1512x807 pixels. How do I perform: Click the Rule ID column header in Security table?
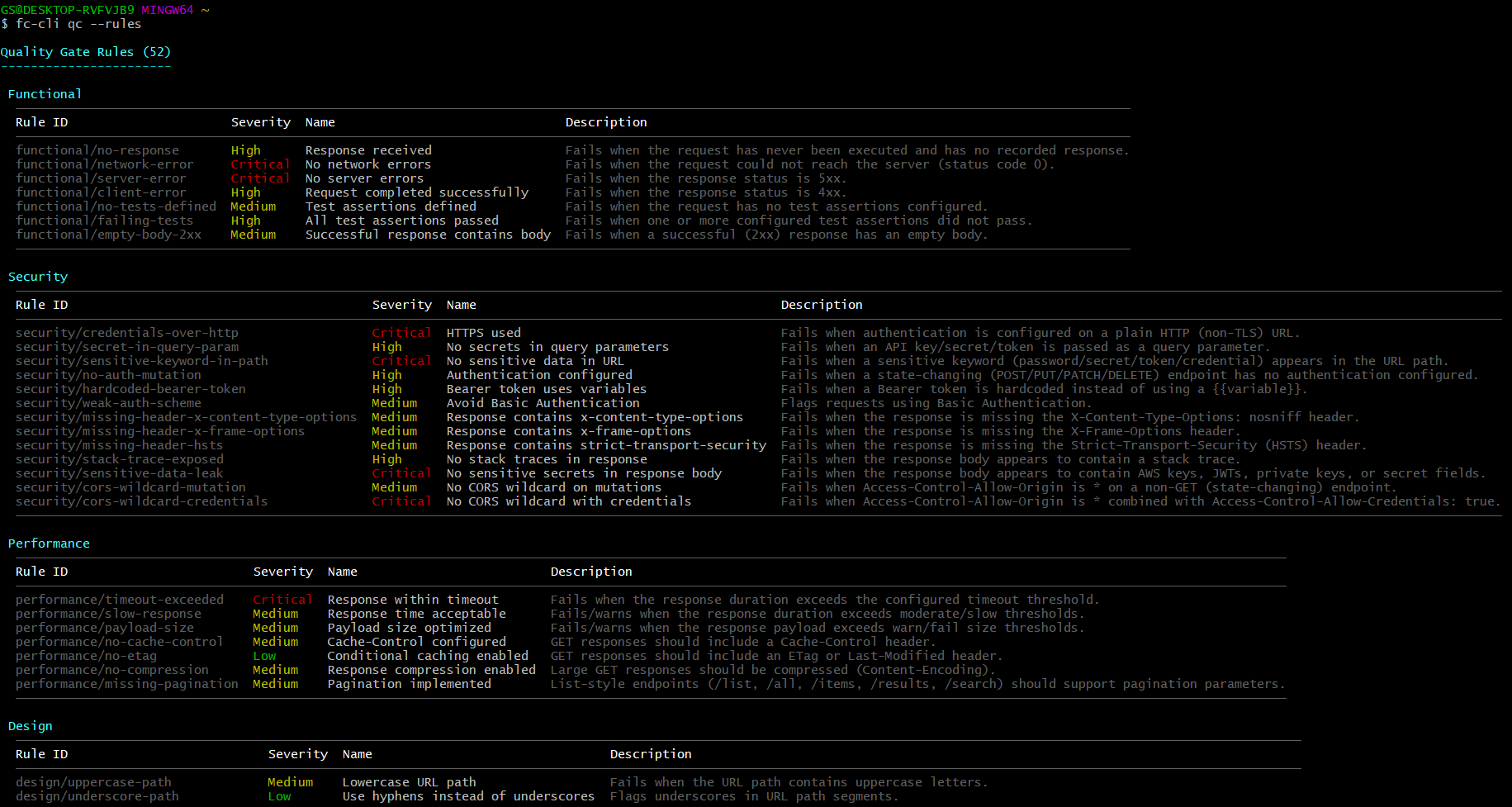(x=42, y=305)
